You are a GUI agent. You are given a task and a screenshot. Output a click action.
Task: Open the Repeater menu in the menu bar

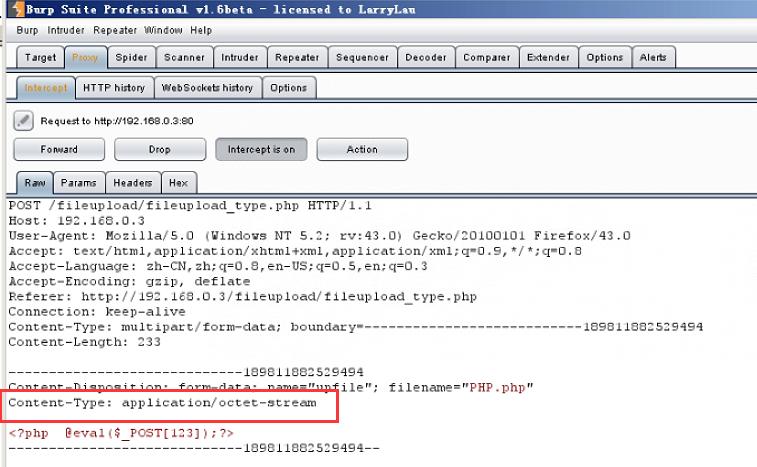115,30
